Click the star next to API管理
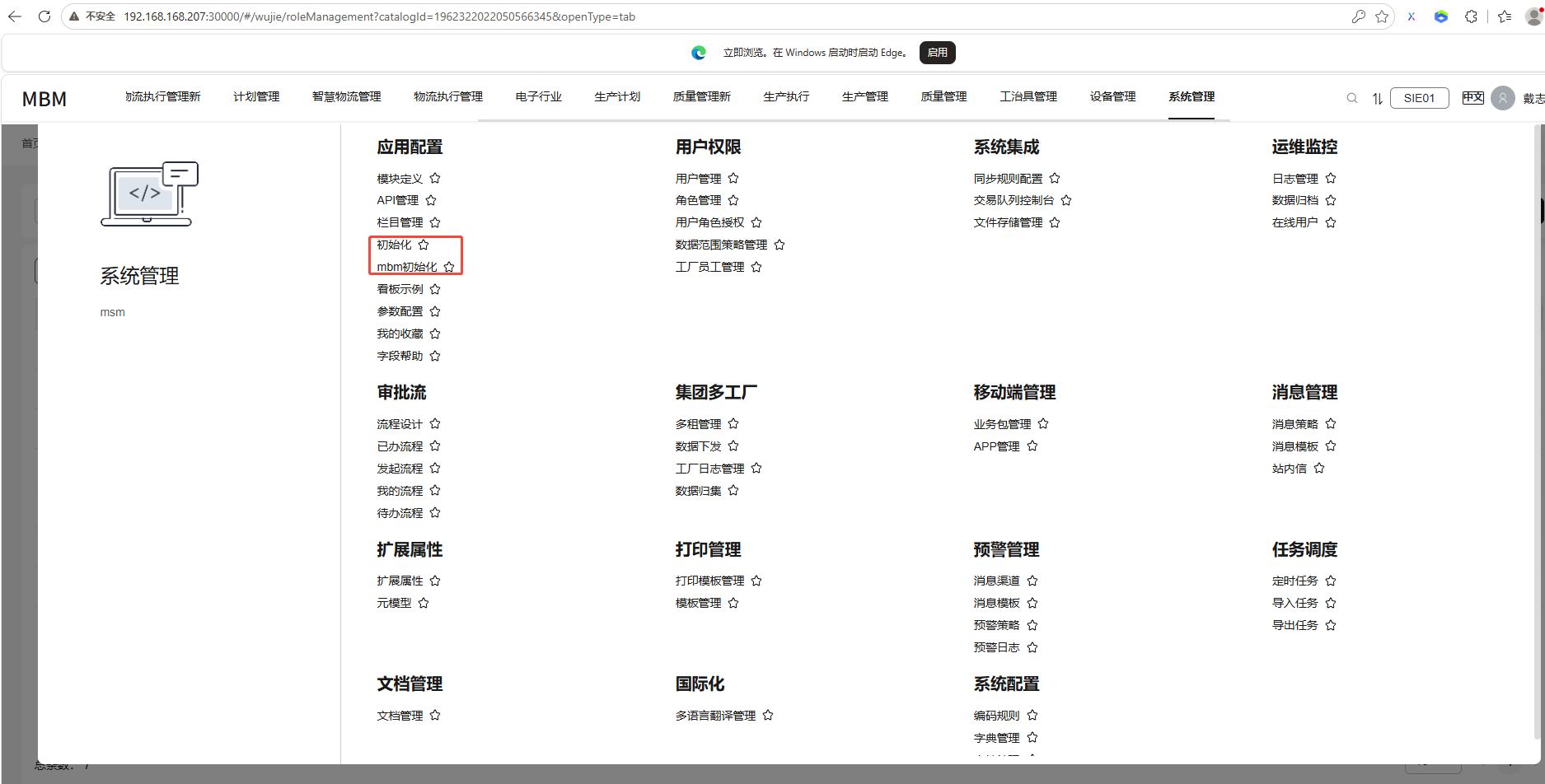This screenshot has width=1545, height=784. (x=431, y=200)
